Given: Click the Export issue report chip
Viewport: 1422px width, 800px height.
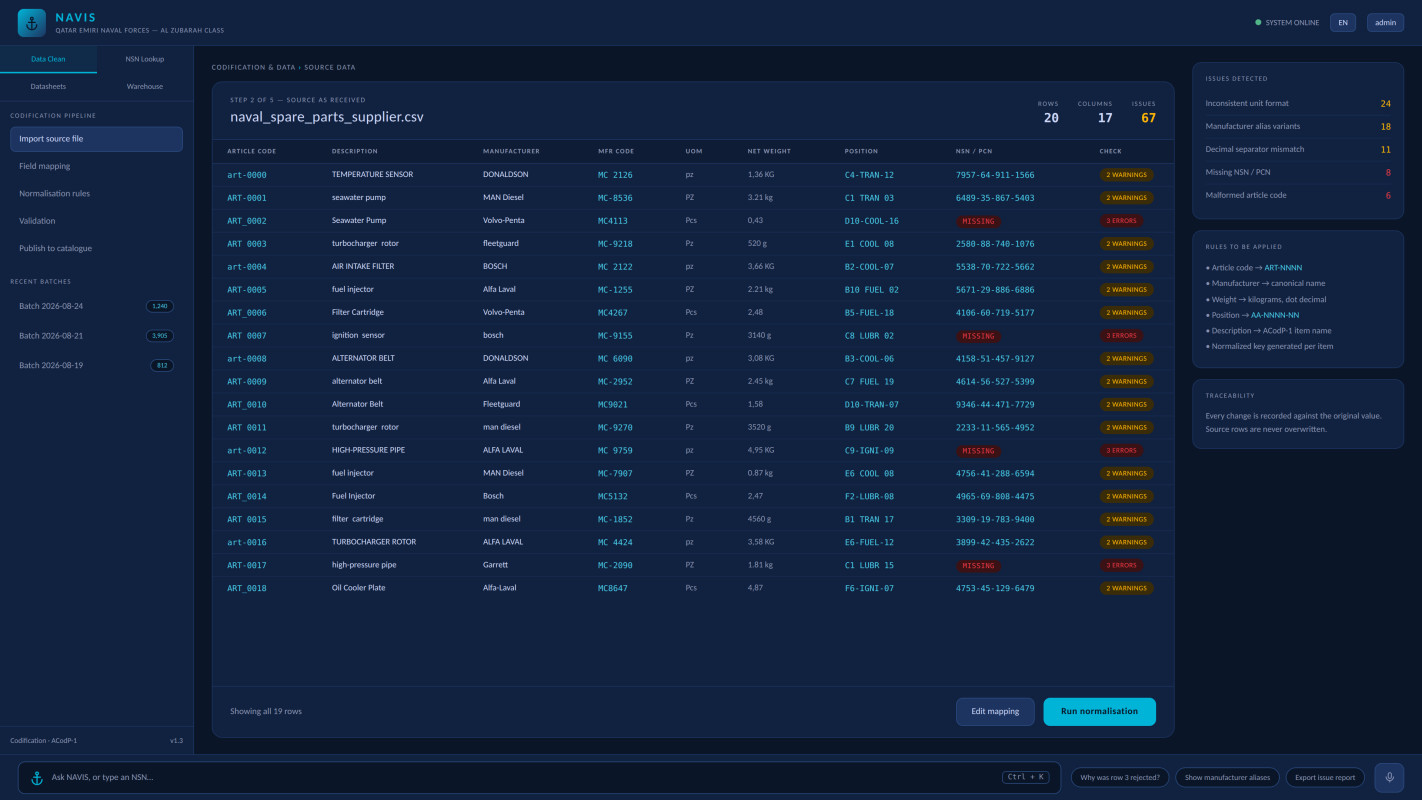Looking at the screenshot, I should click(1325, 777).
